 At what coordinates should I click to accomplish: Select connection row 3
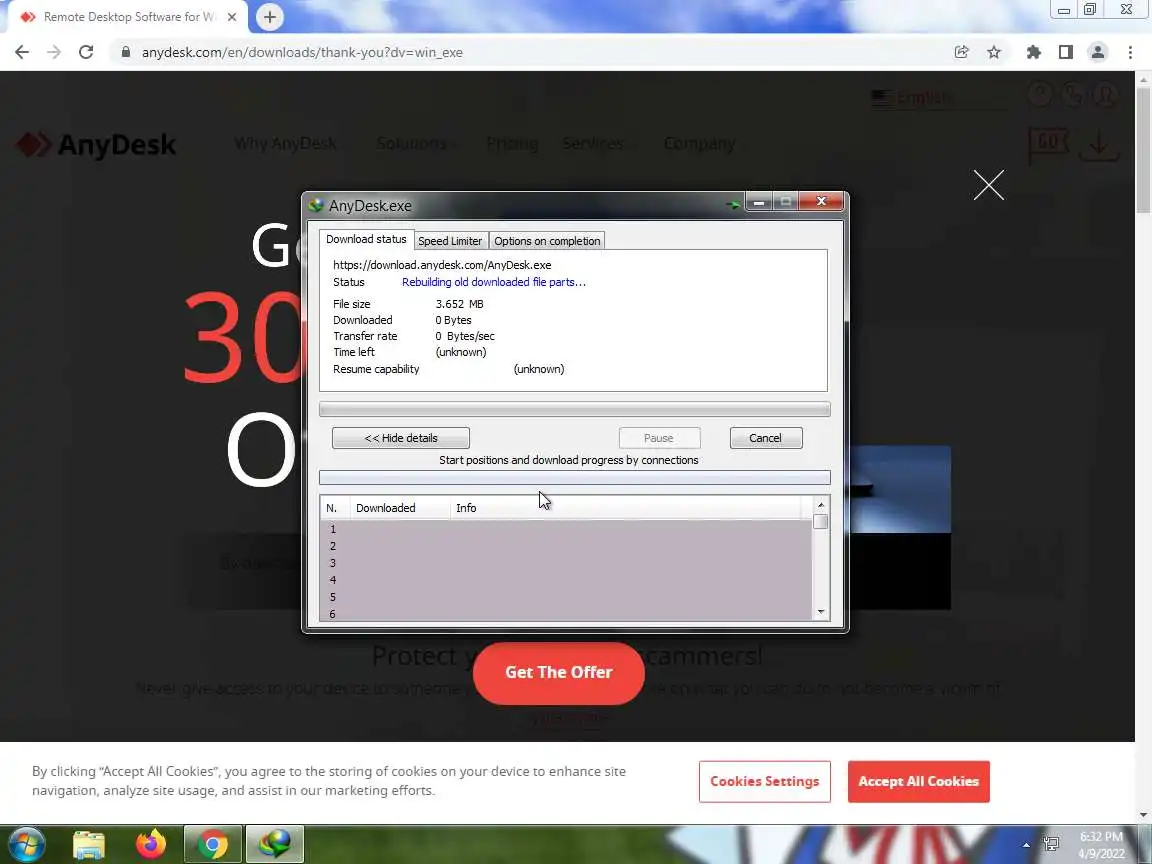pos(566,563)
